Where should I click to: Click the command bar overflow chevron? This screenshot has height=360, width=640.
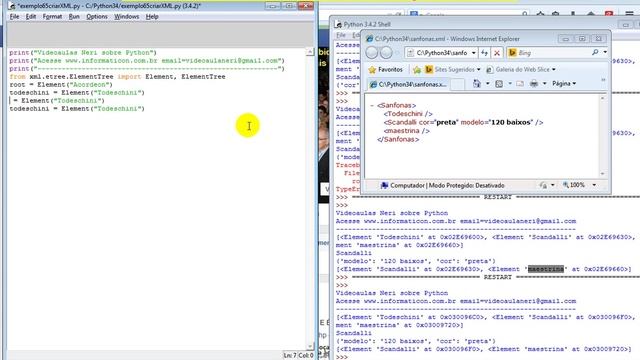point(603,80)
